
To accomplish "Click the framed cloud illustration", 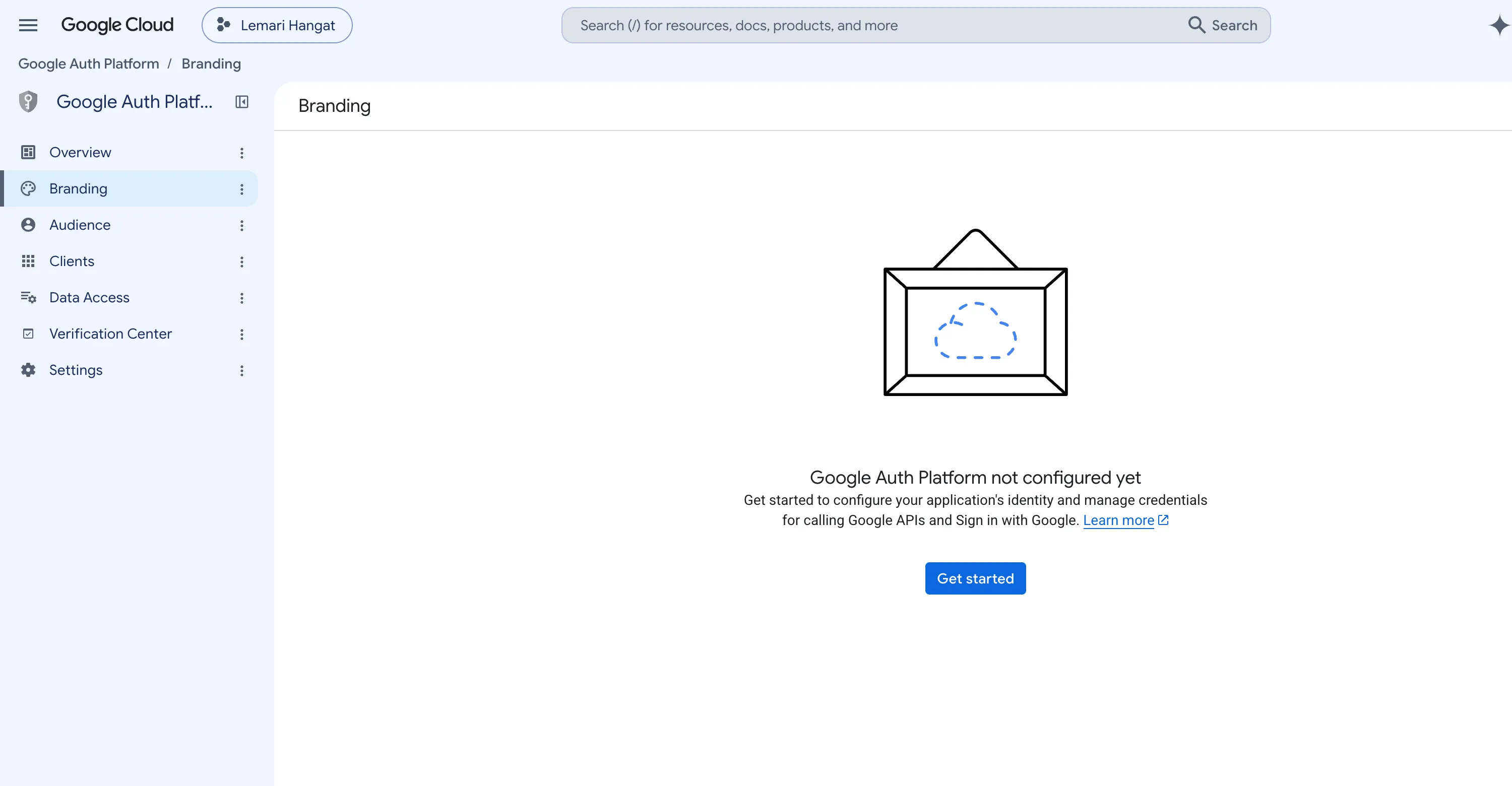I will pos(976,313).
